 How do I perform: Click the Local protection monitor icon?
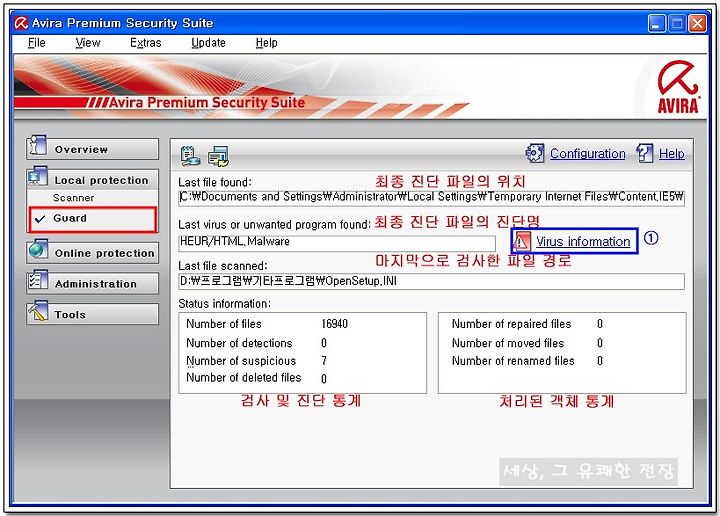[37, 177]
